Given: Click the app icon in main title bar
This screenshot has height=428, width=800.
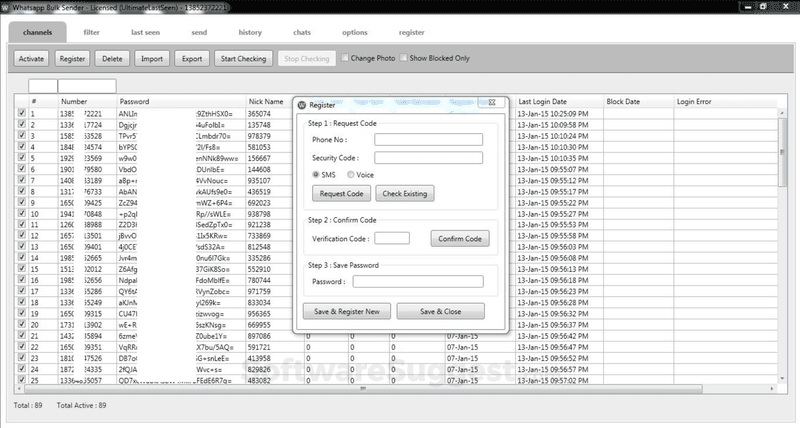Looking at the screenshot, I should click(7, 7).
